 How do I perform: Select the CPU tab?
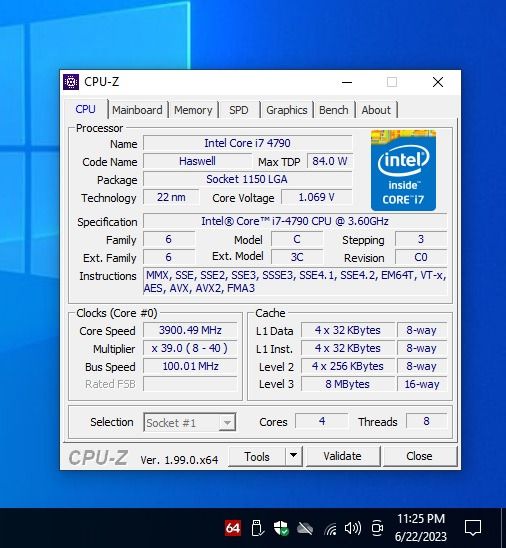tap(86, 109)
